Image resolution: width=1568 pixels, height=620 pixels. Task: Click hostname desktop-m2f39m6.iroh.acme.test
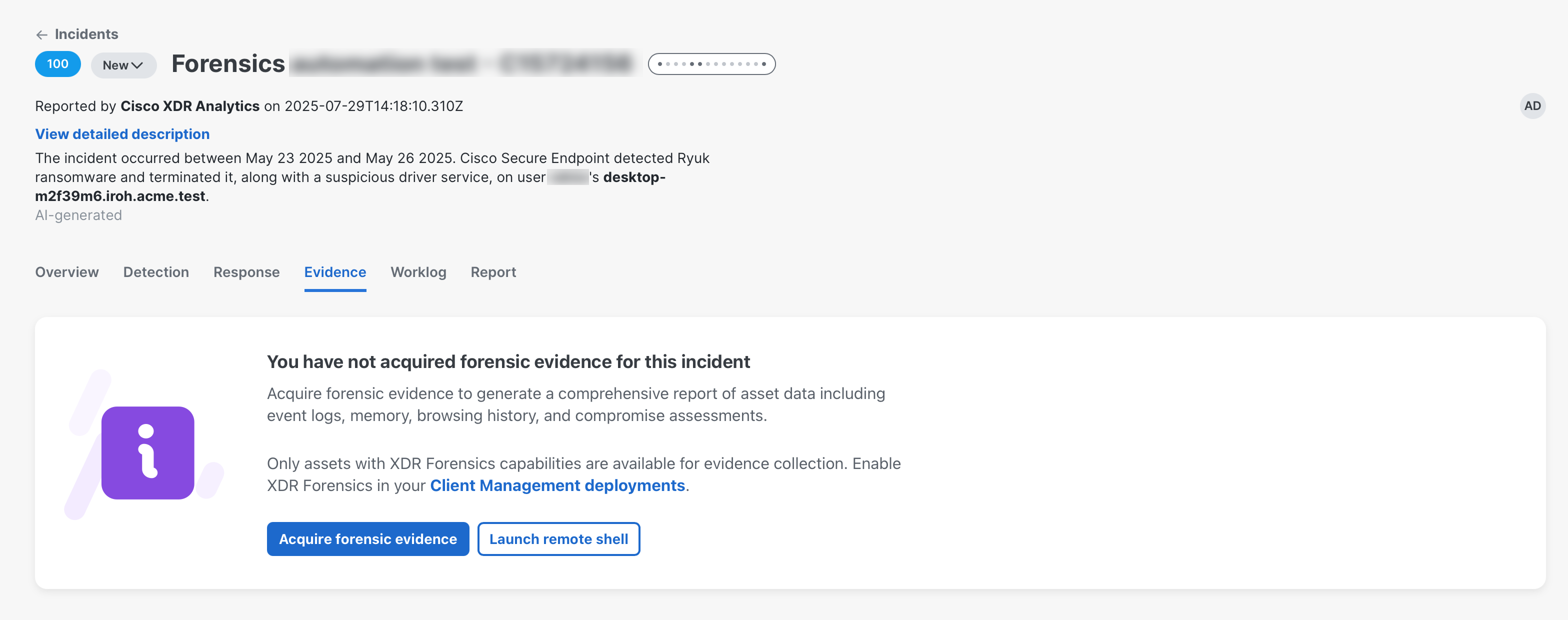[120, 196]
